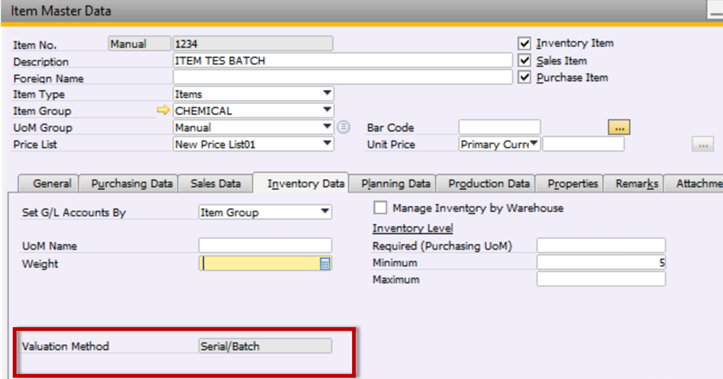723x379 pixels.
Task: Click the Required (Purchasing UoM) field
Action: pyautogui.click(x=601, y=245)
